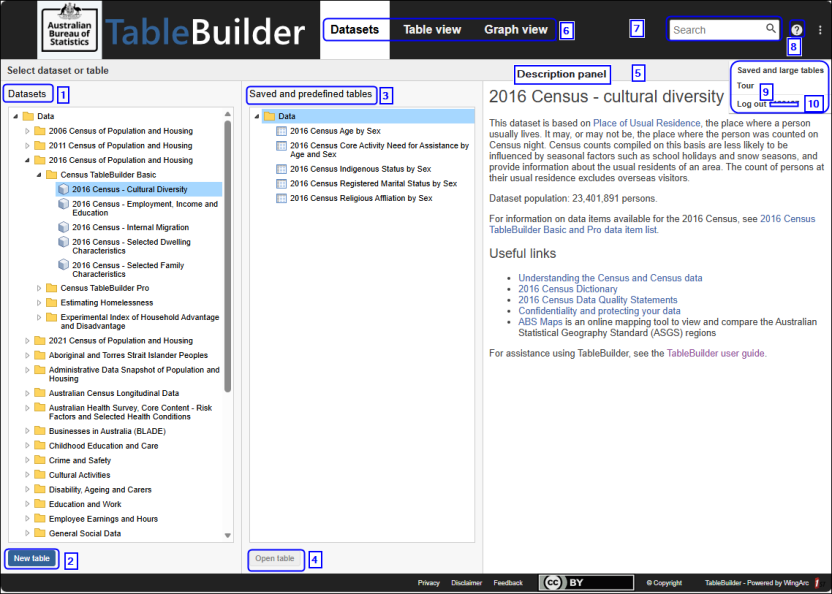Image resolution: width=832 pixels, height=594 pixels.
Task: Click cube icon of Selected Dwelling Characteristics
Action: [64, 242]
